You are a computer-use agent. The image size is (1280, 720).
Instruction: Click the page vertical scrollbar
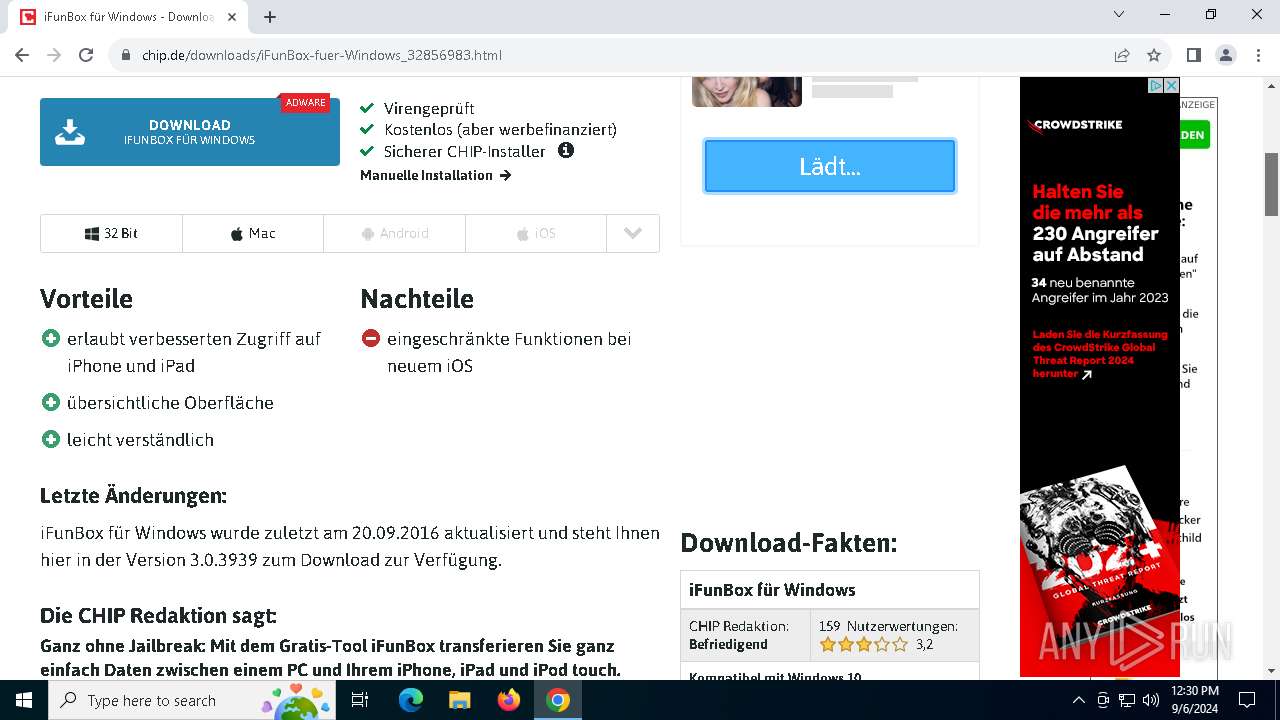point(1271,184)
